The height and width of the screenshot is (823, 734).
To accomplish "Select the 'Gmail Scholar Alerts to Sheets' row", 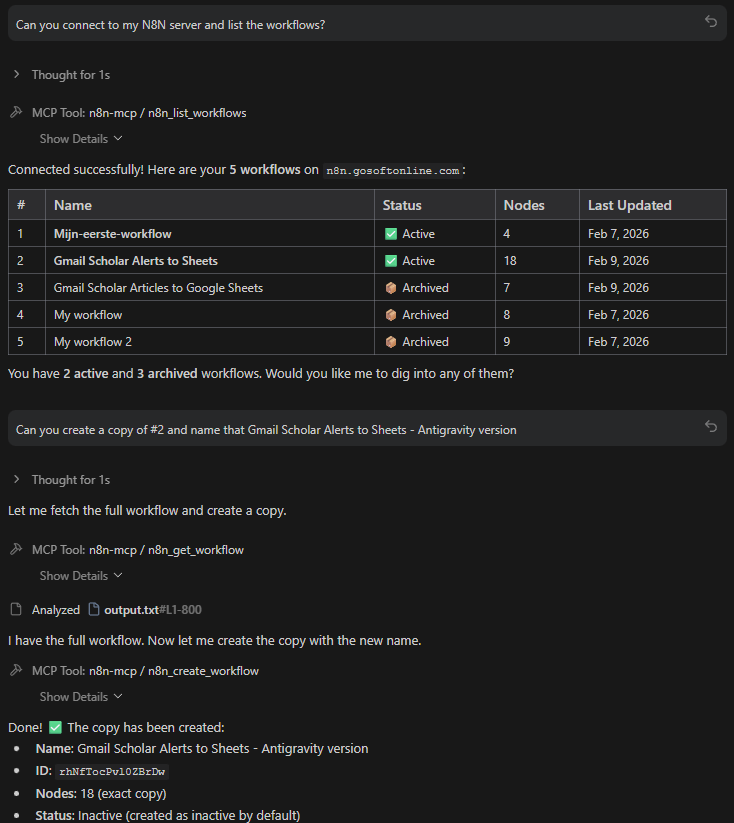I will [x=136, y=261].
